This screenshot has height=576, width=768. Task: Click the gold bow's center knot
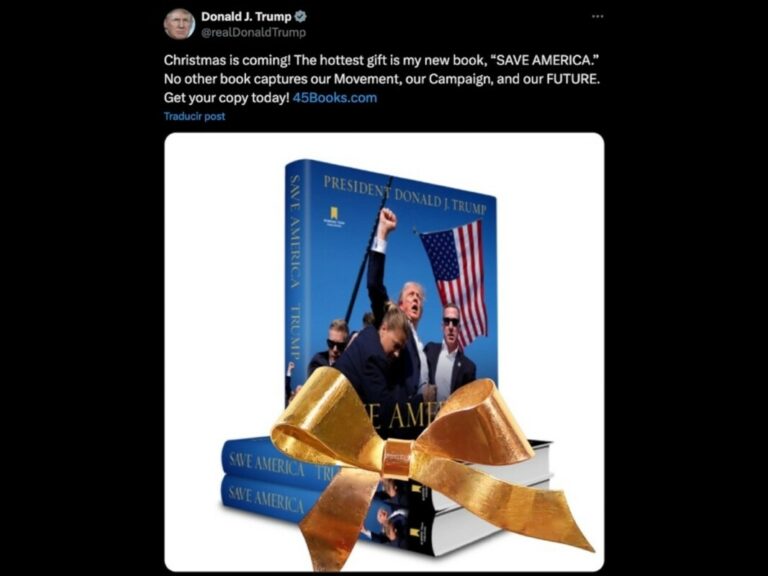coord(397,459)
